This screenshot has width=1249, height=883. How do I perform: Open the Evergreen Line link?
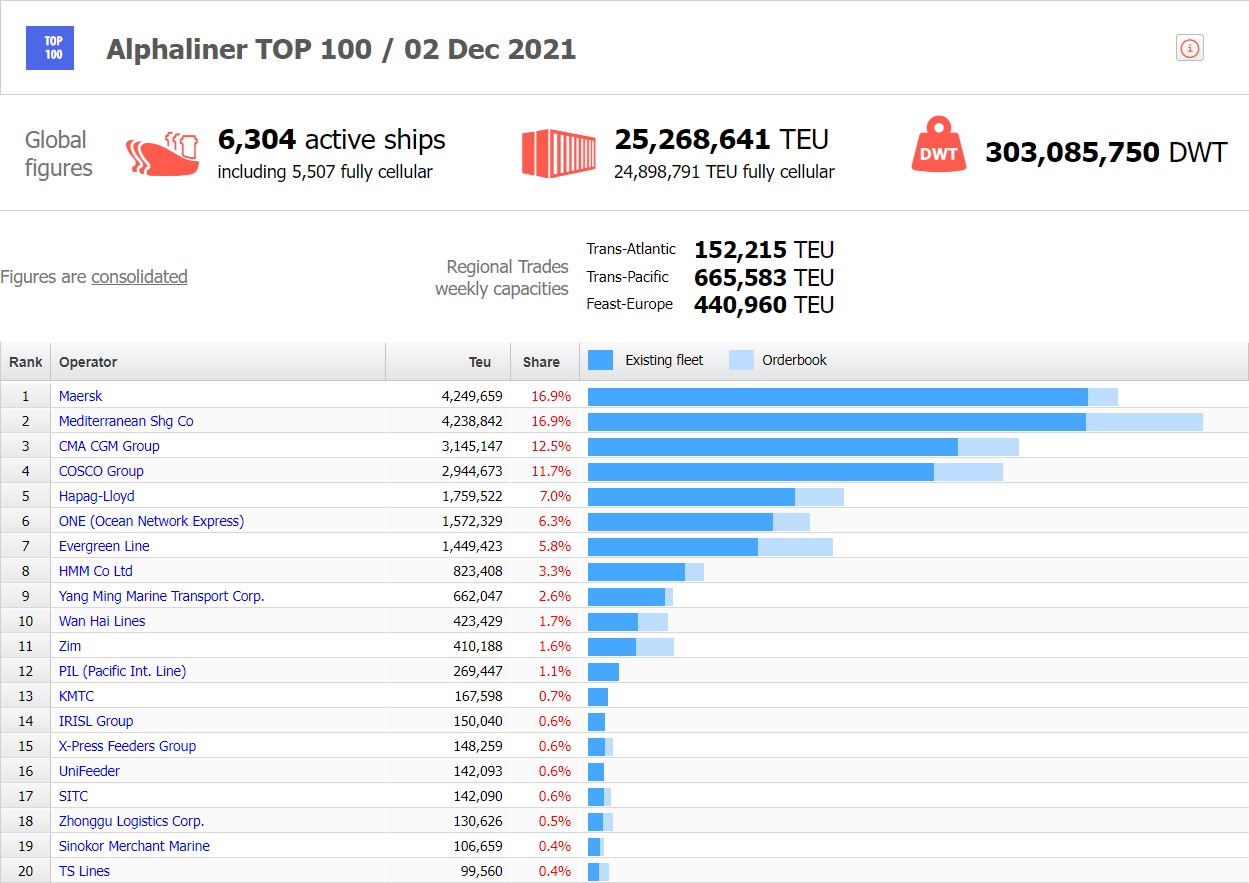[104, 546]
